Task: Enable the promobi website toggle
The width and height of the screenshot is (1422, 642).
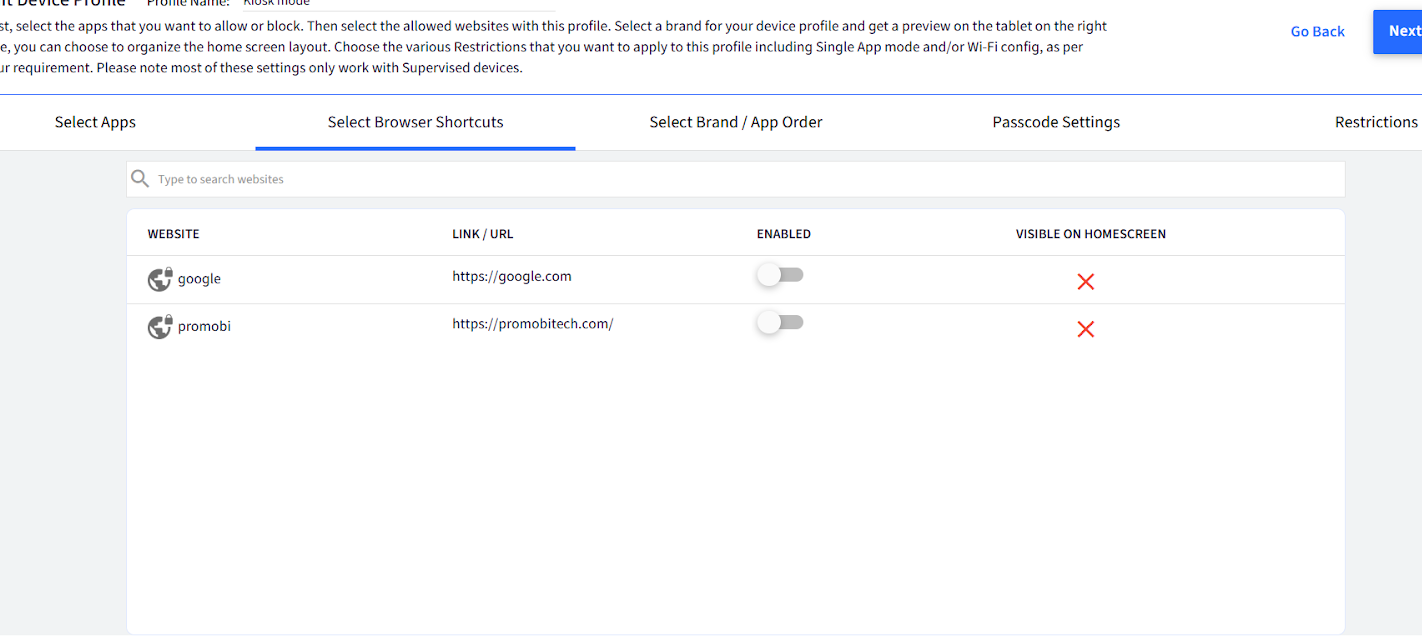Action: [780, 322]
